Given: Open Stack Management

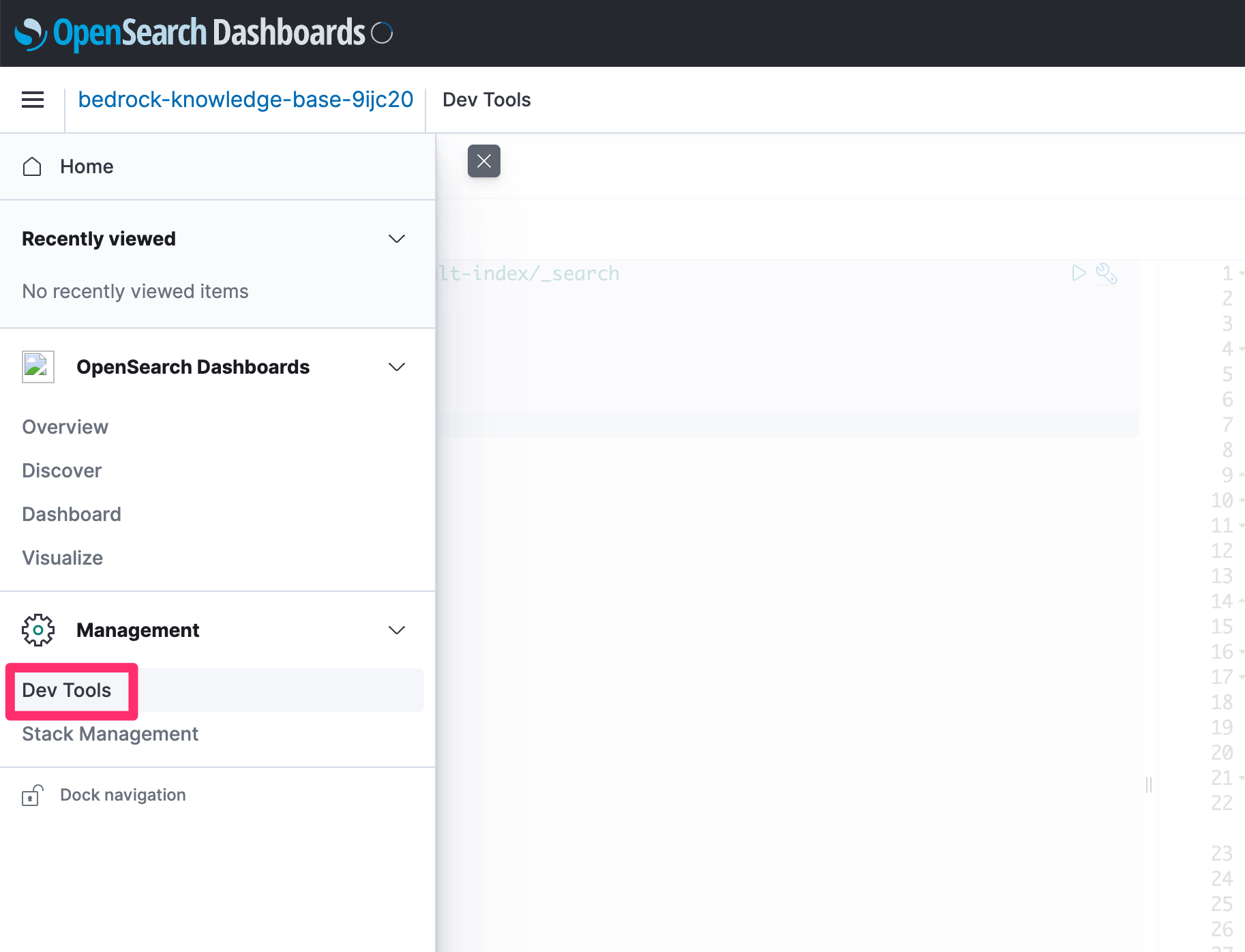Looking at the screenshot, I should point(110,734).
